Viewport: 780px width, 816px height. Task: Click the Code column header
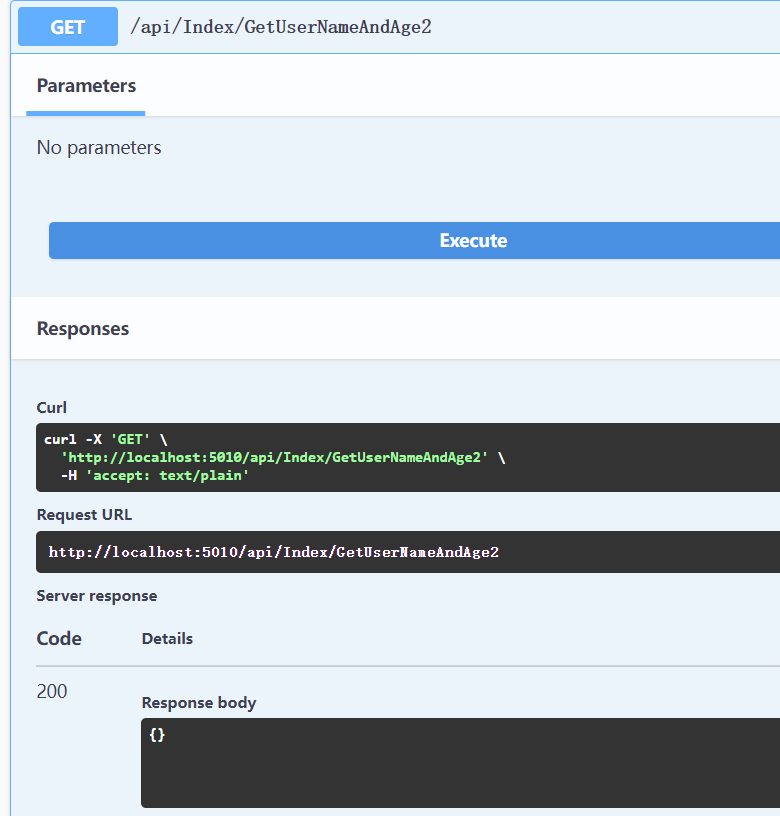point(59,639)
